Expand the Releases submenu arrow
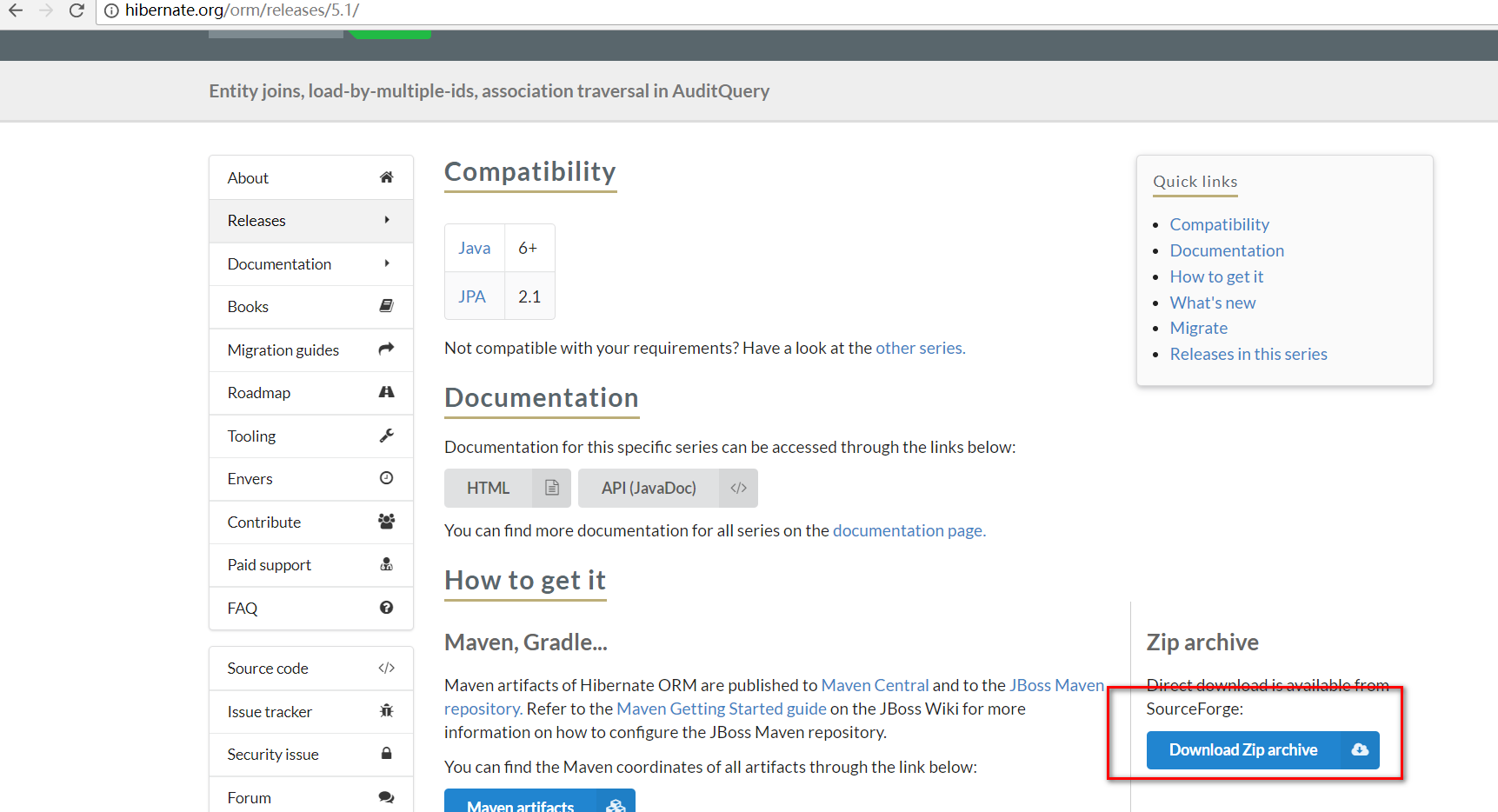Screen dimensions: 1498x812 click(x=387, y=220)
